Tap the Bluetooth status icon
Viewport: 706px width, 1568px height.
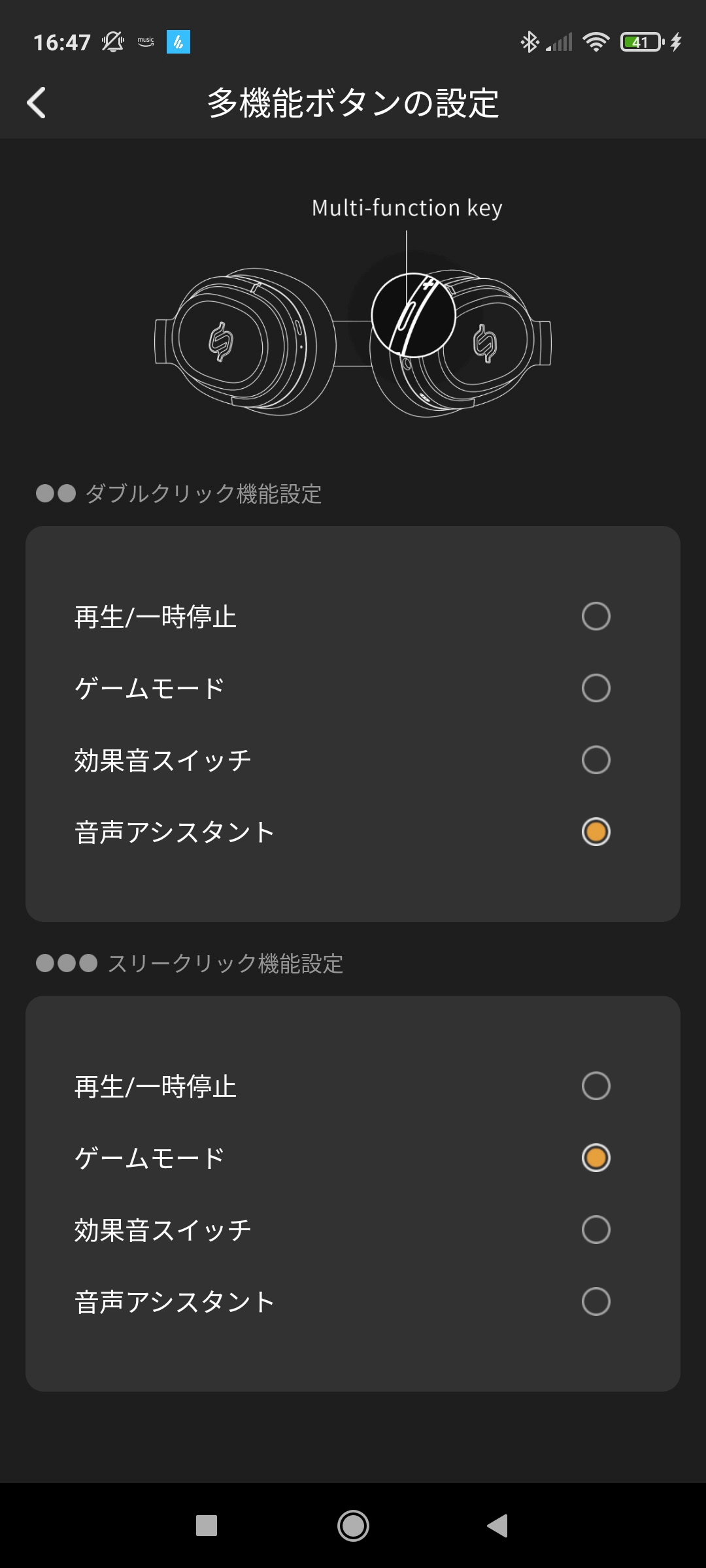pos(529,42)
